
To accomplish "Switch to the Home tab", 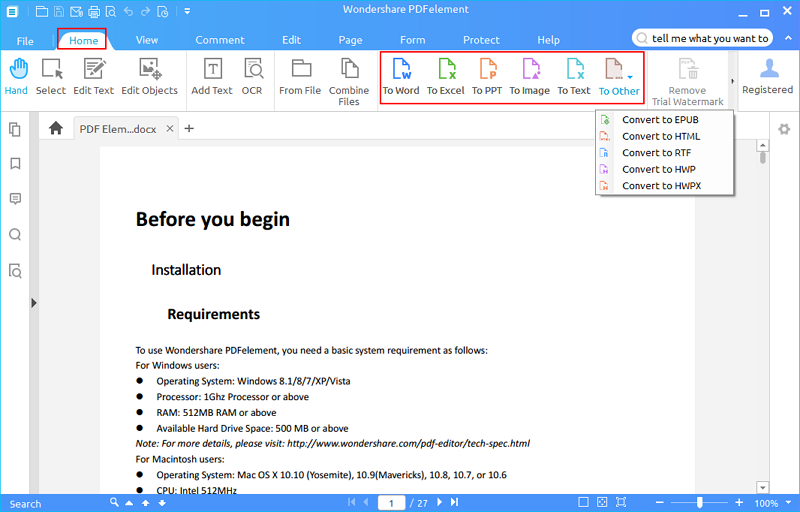I will coord(84,40).
